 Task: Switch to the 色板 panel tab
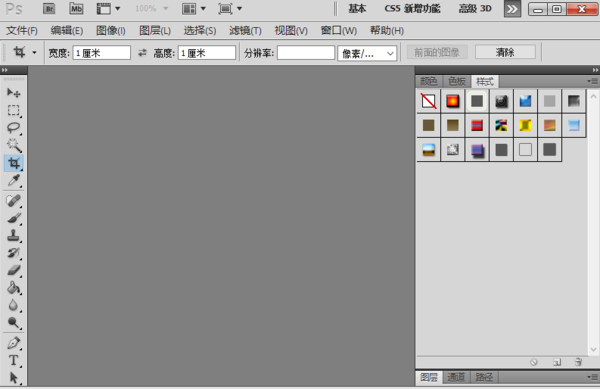click(x=457, y=81)
